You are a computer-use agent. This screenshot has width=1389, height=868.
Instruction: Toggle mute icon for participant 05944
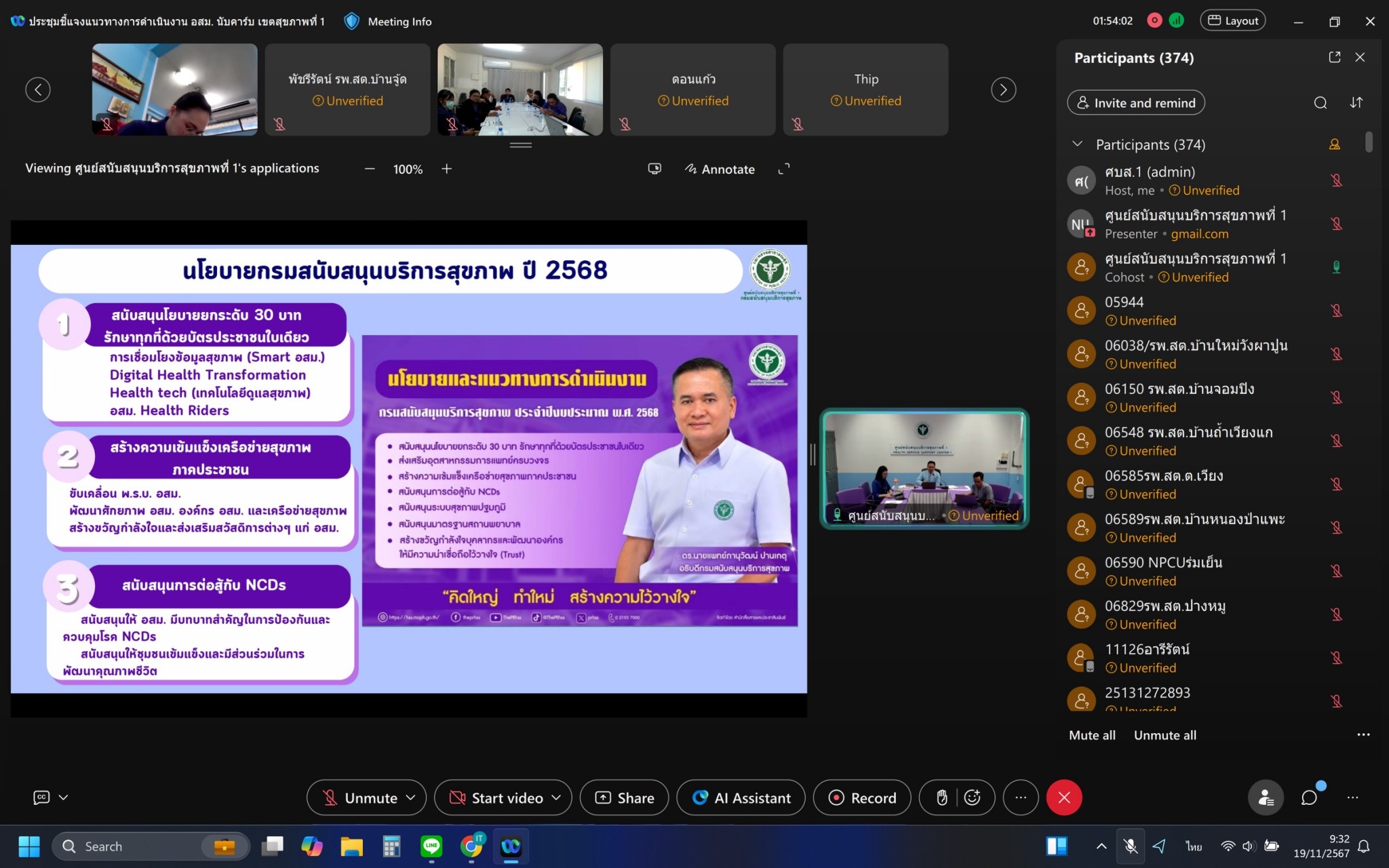coord(1336,311)
